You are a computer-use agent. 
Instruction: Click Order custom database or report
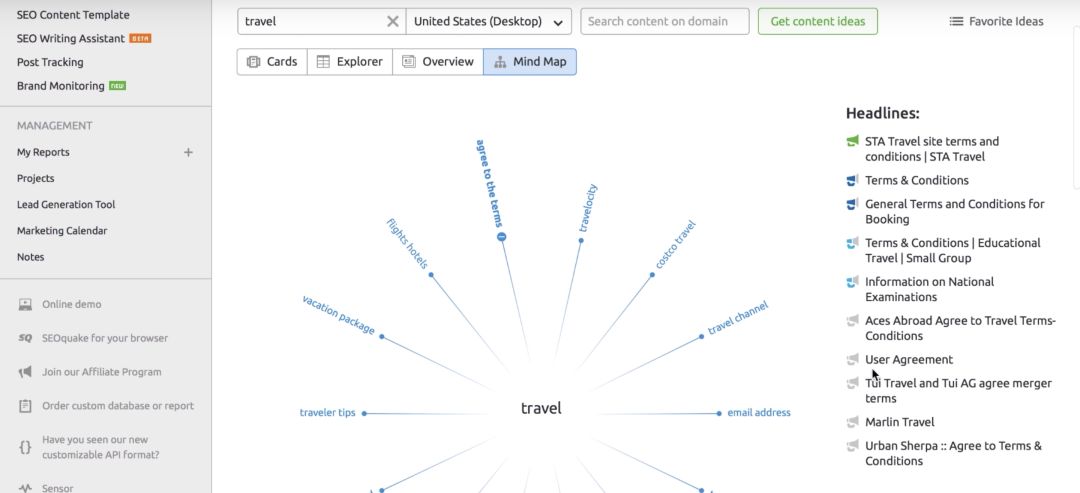118,406
